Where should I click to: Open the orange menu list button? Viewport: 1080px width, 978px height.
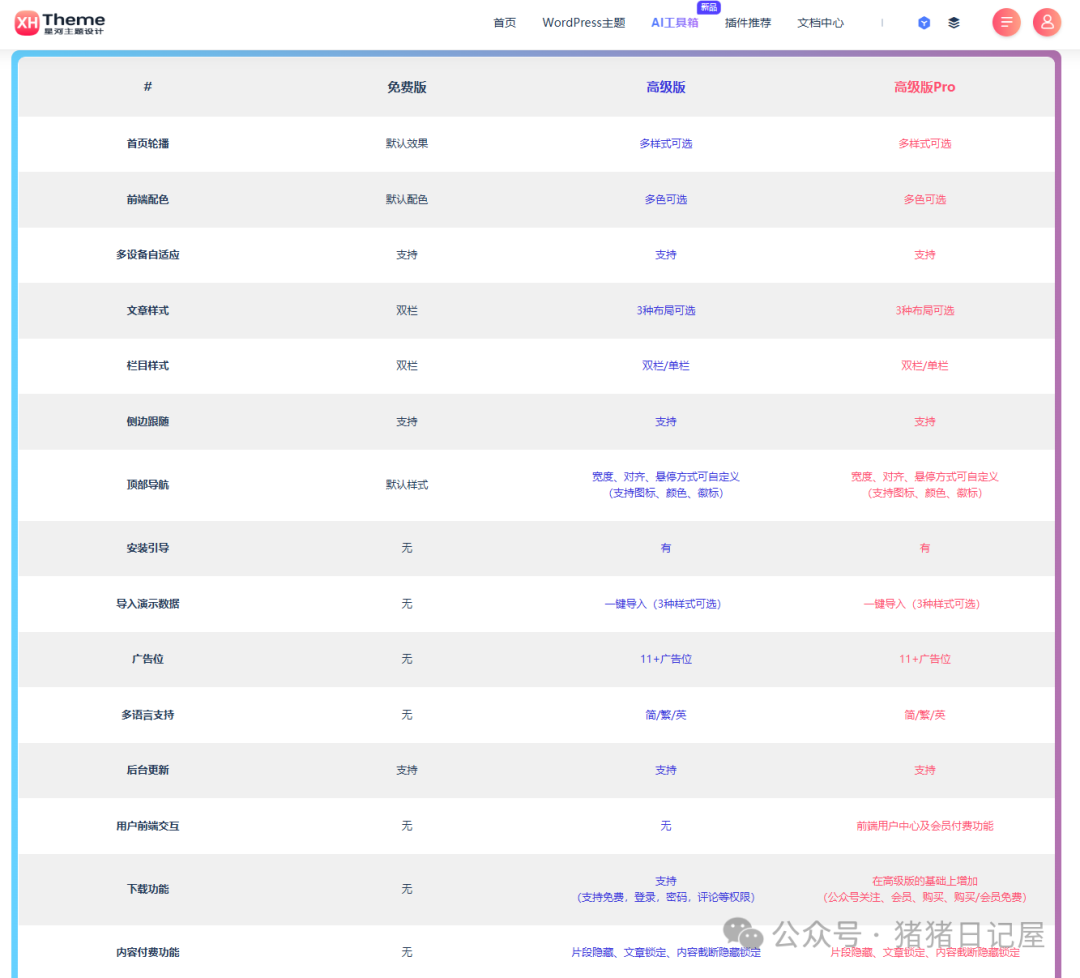click(1006, 23)
